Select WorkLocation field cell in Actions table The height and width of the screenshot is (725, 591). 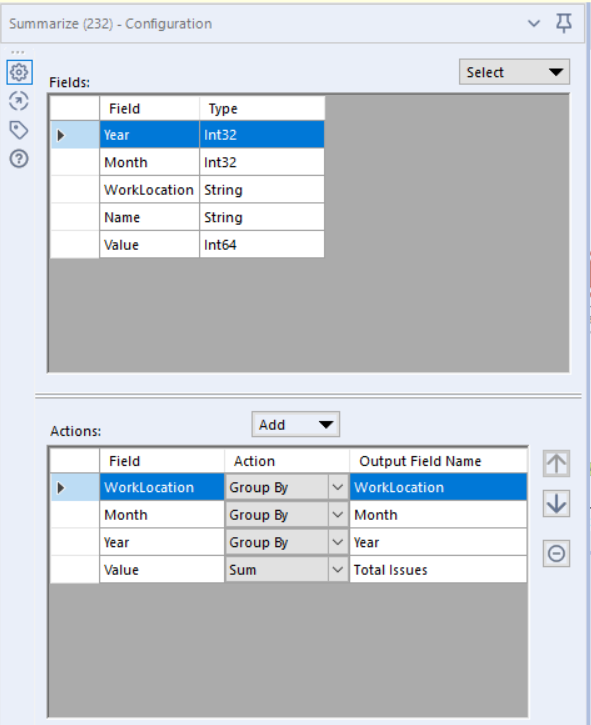[162, 487]
